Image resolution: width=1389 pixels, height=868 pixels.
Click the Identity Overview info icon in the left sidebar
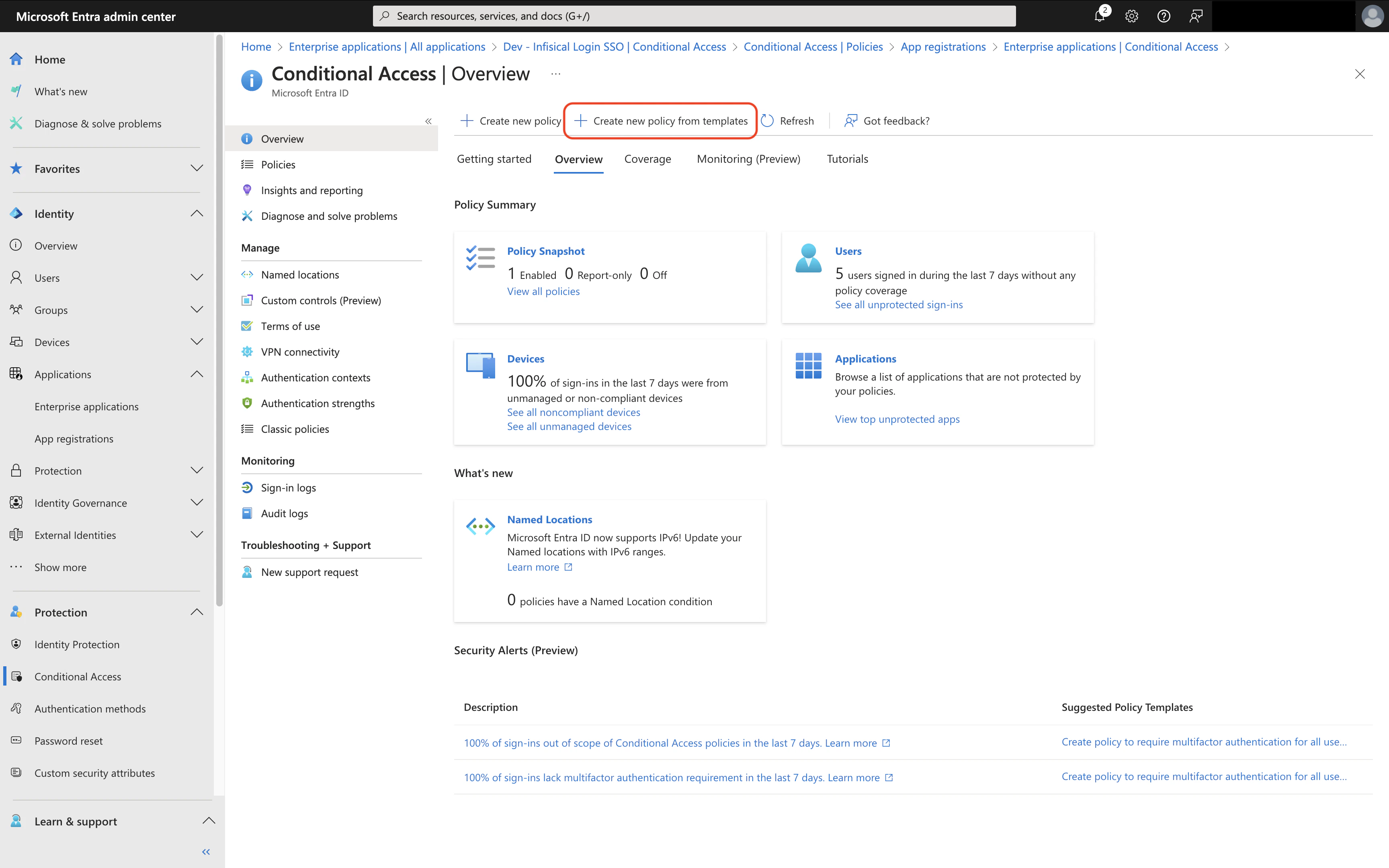point(16,245)
